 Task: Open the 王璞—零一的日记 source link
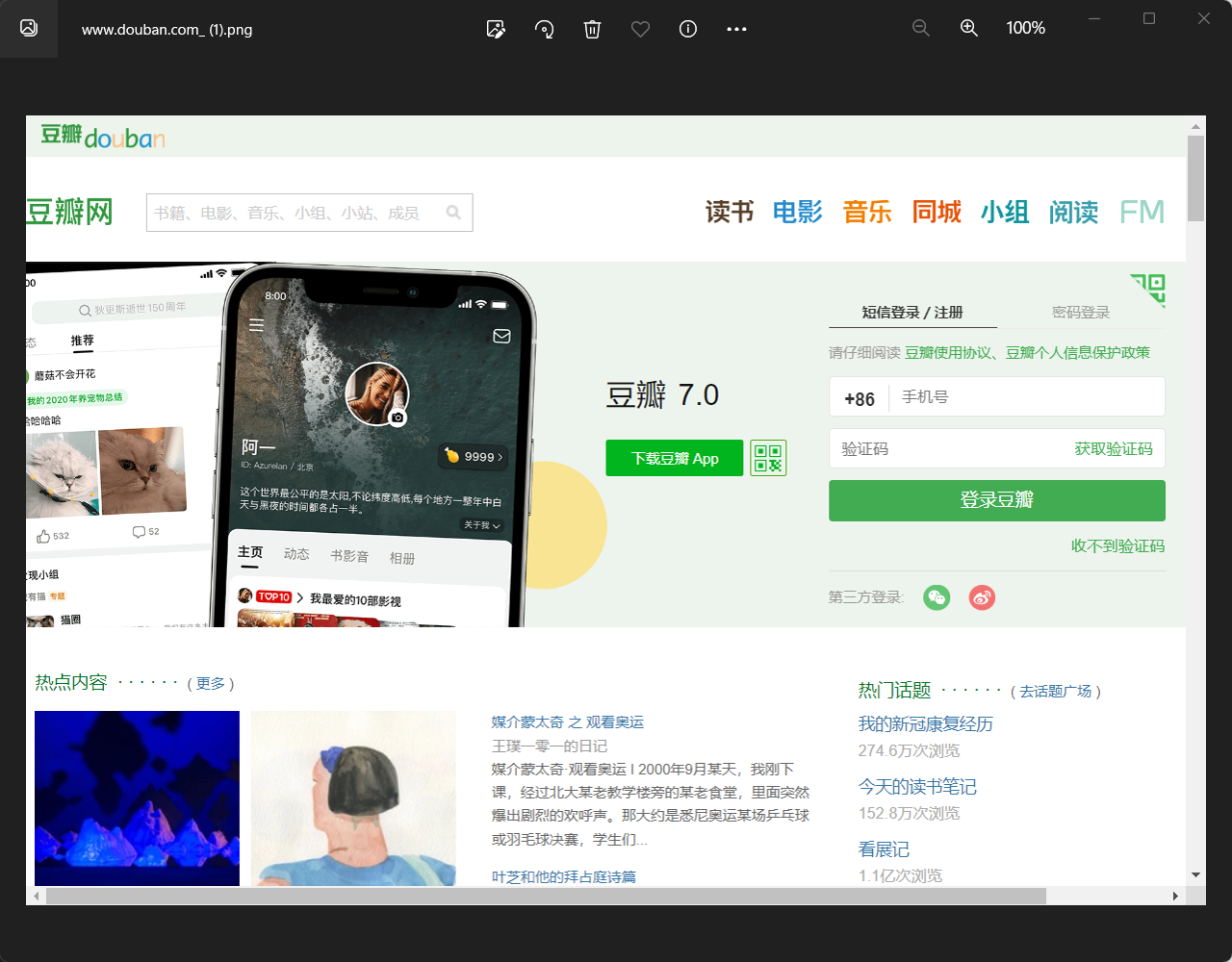[550, 746]
